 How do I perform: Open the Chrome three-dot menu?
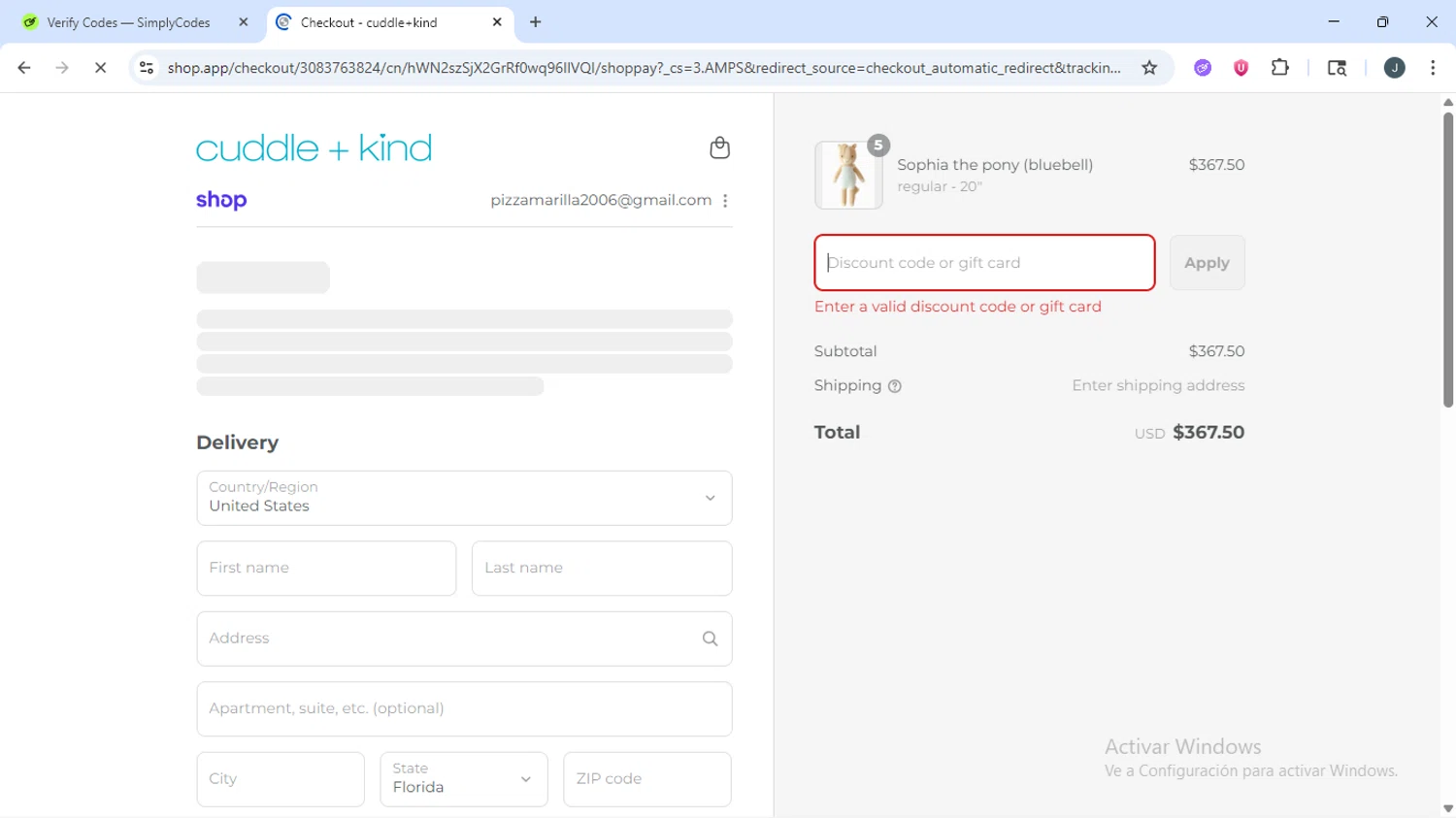(1433, 68)
